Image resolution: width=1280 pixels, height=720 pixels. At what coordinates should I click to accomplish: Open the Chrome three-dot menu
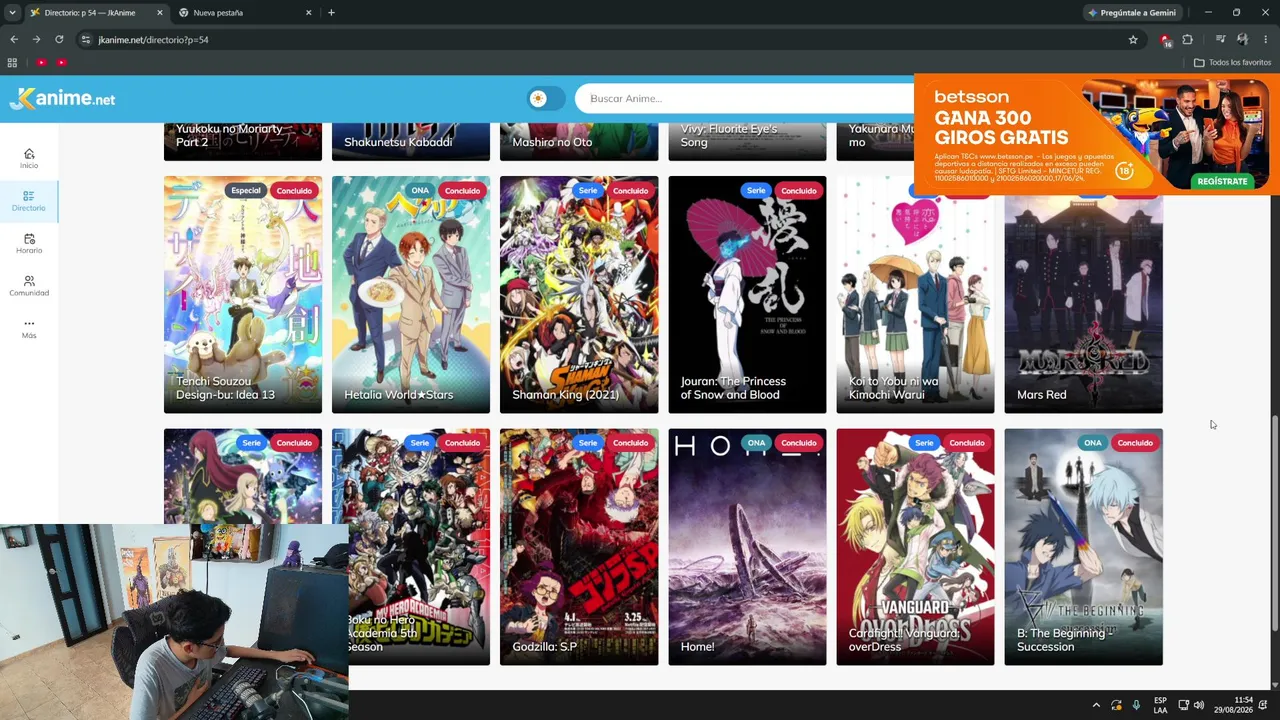tap(1265, 40)
